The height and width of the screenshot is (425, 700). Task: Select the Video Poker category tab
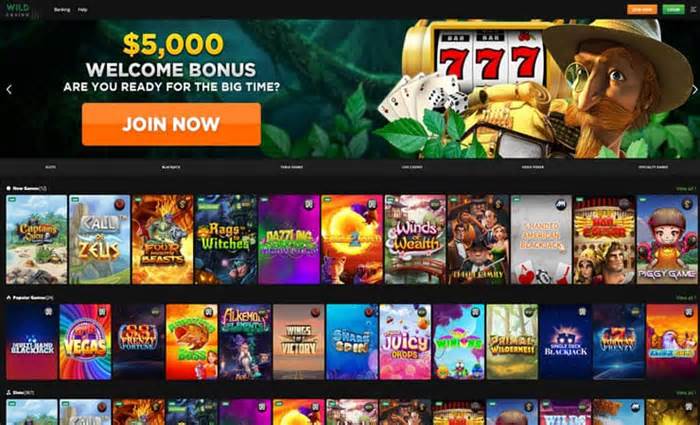(533, 167)
